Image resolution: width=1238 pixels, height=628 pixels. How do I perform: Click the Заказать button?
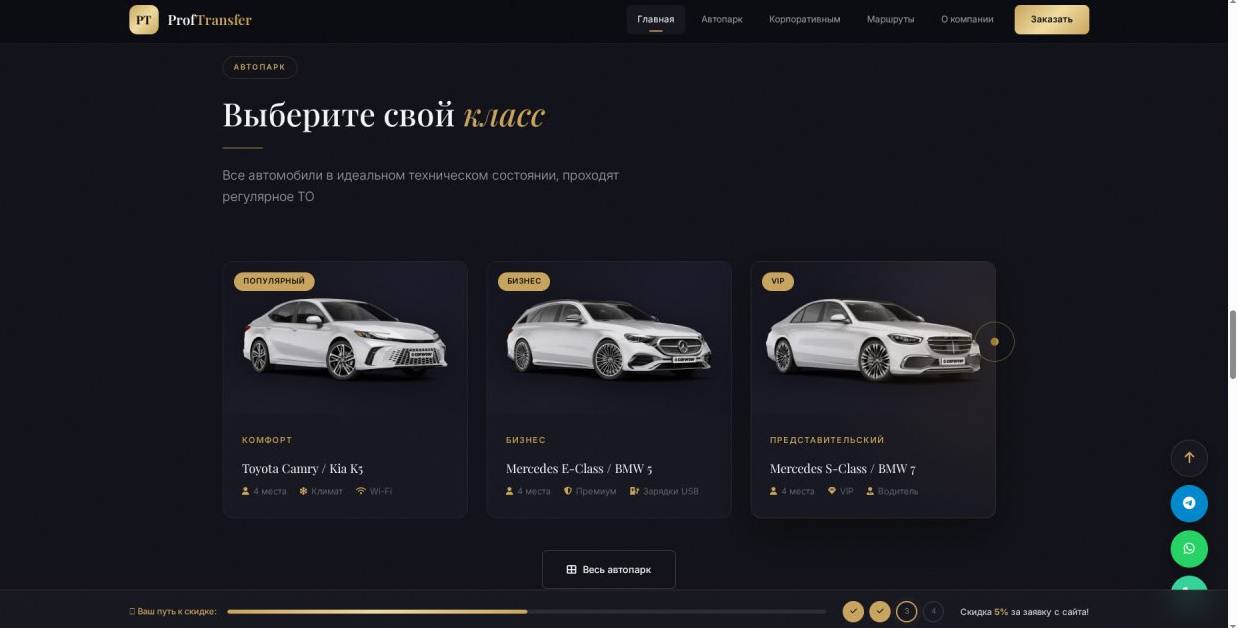[x=1052, y=19]
